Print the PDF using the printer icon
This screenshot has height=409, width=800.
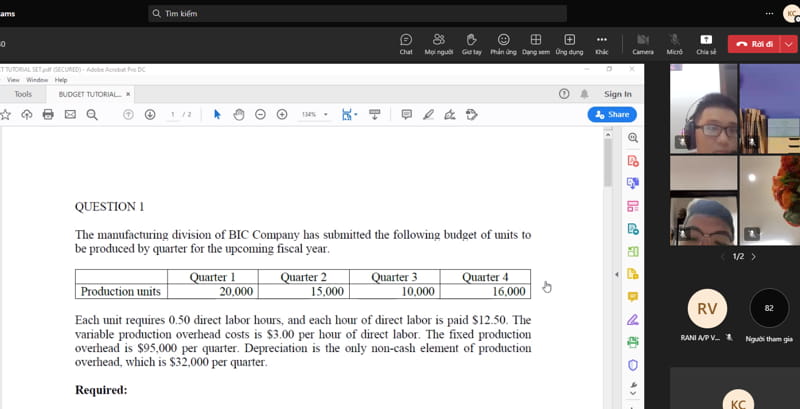click(48, 114)
